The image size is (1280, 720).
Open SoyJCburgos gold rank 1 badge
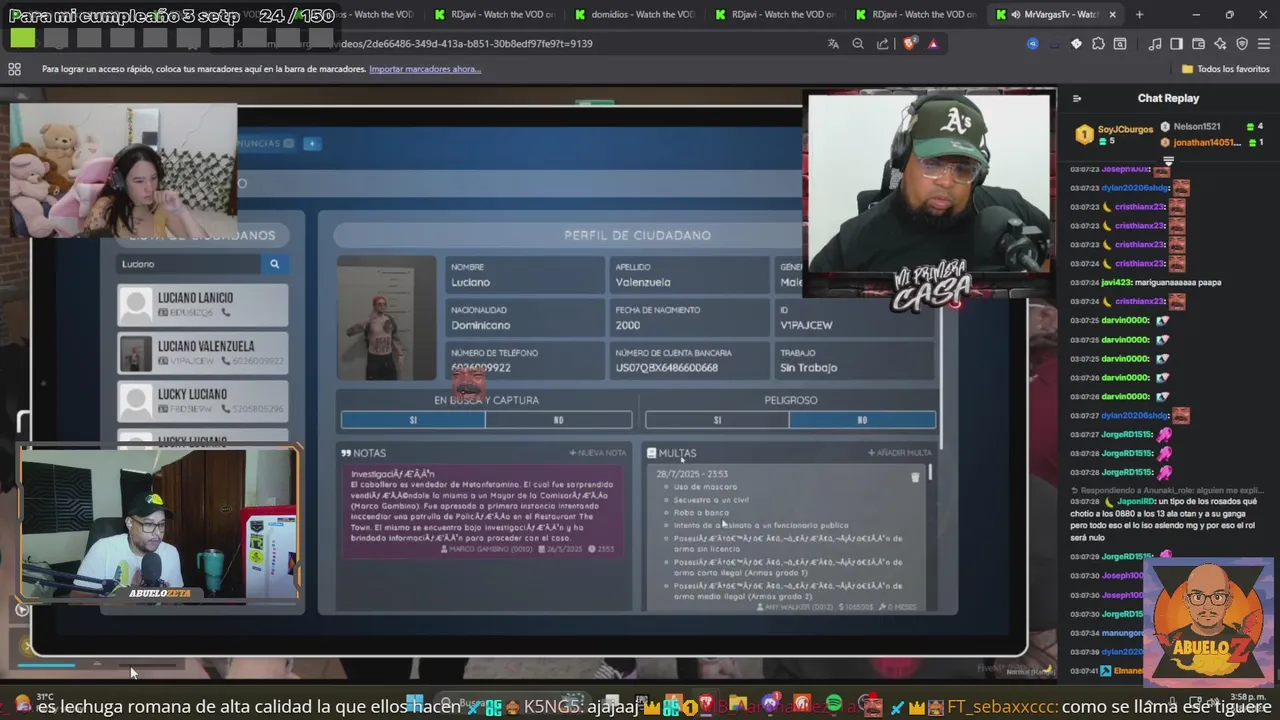[1084, 135]
